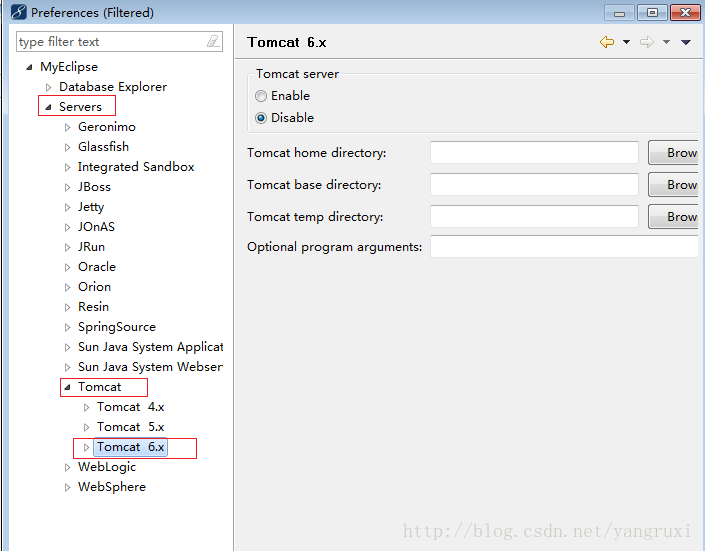Click the MyEclipse Preferences window icon

pos(18,13)
